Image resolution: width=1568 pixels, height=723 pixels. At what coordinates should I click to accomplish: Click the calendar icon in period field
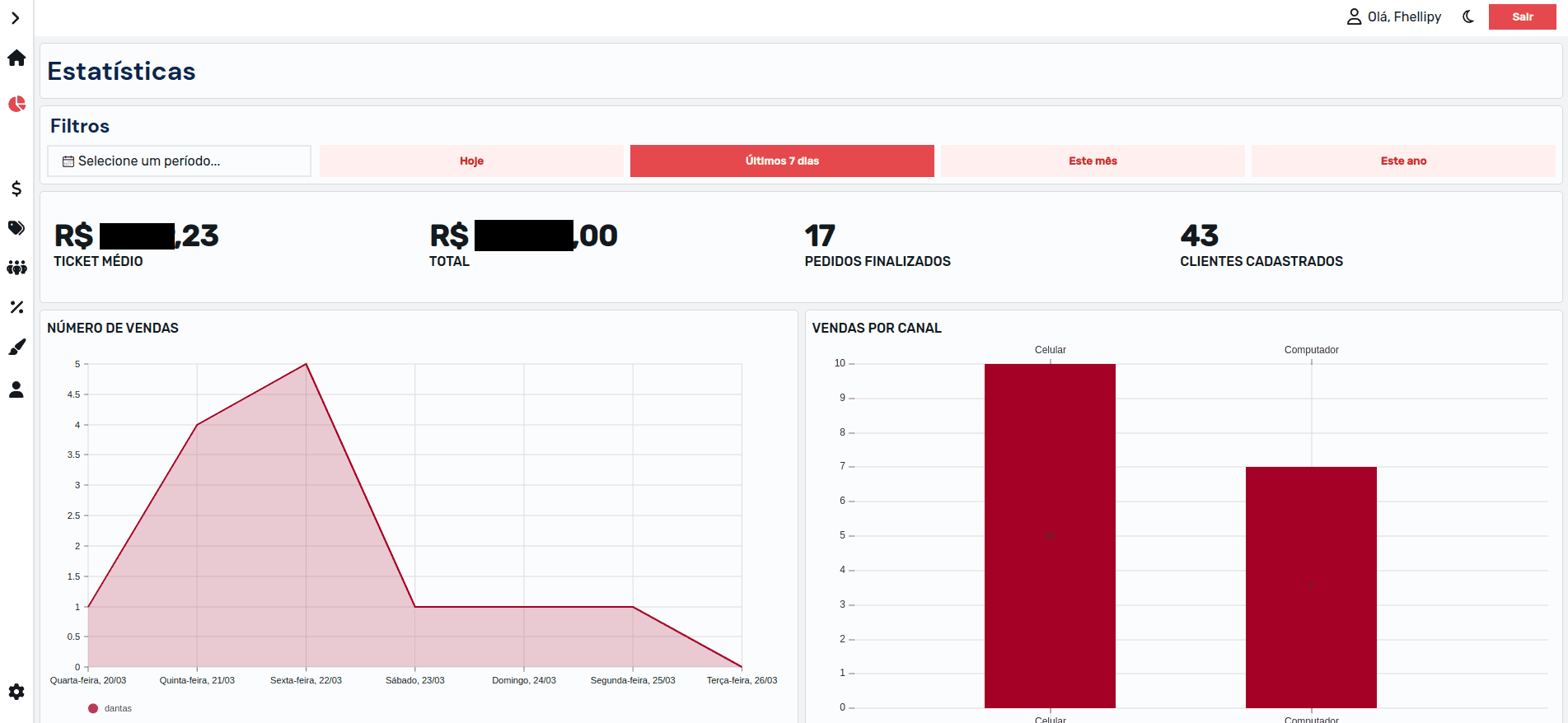pyautogui.click(x=68, y=161)
